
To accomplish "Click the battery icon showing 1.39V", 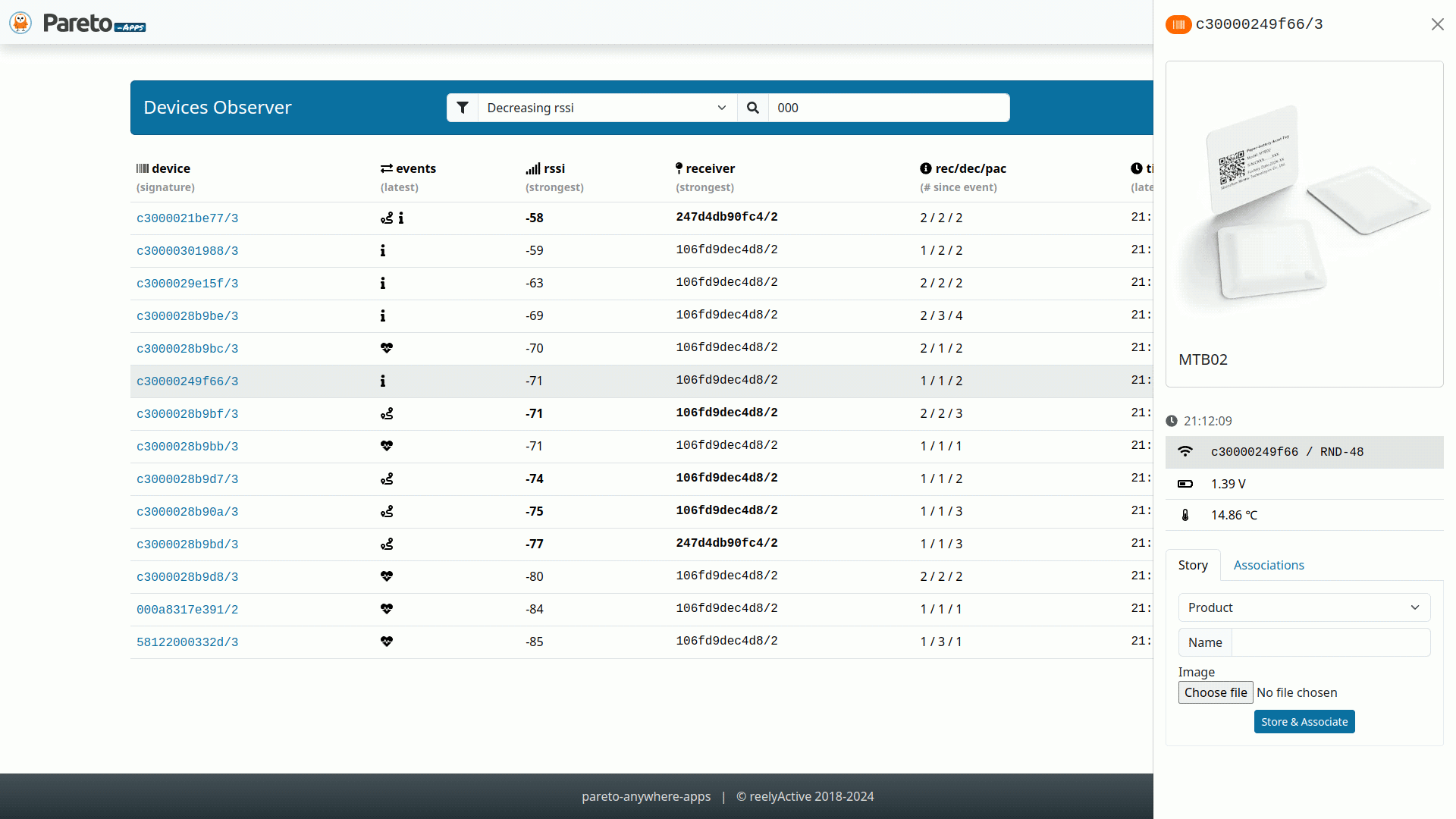I will pos(1185,483).
